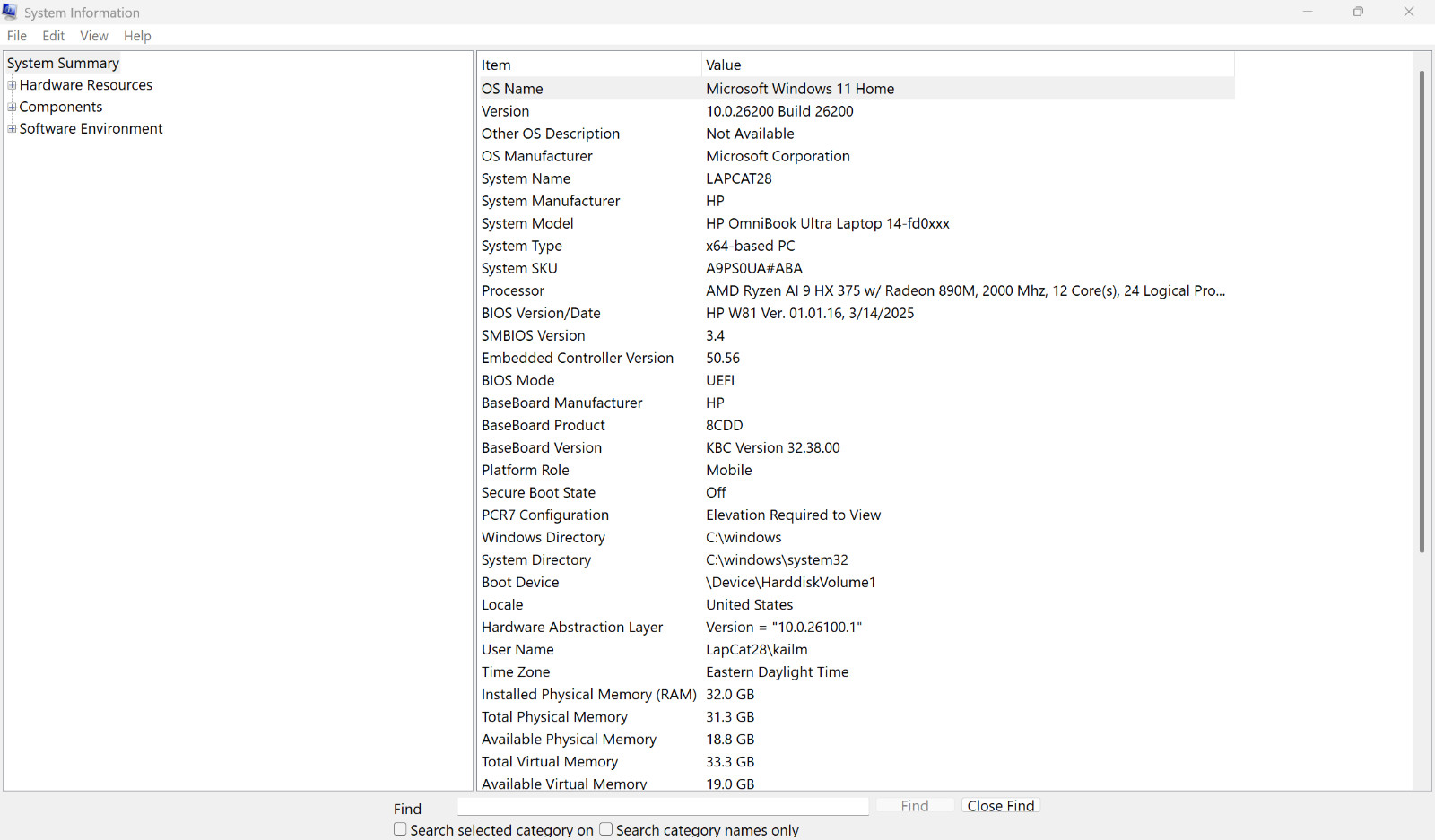
Task: Select the Processor row label
Action: 513,290
